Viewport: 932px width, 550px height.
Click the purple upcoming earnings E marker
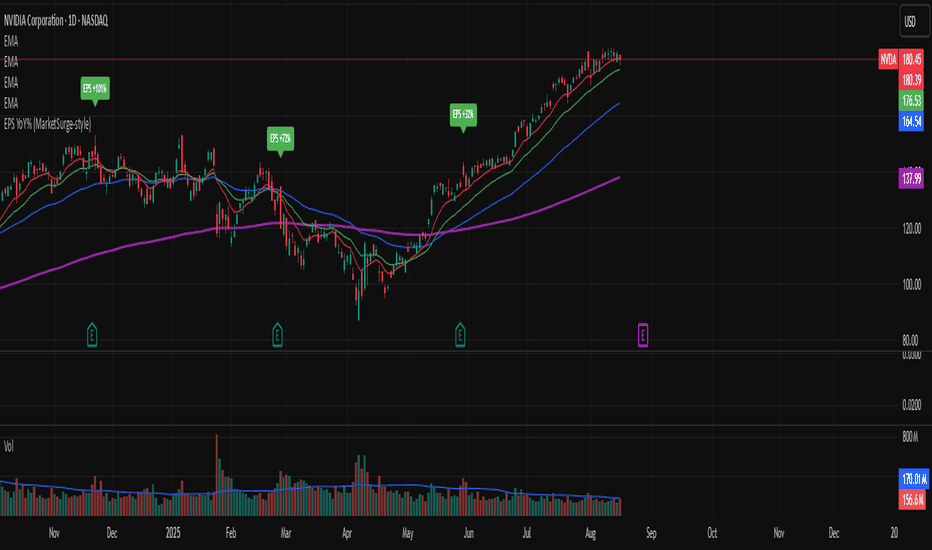tap(643, 335)
